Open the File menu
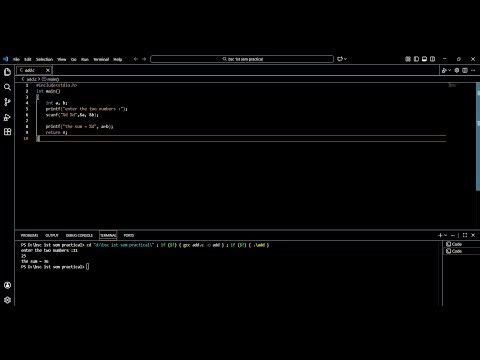This screenshot has width=480, height=360. point(16,59)
